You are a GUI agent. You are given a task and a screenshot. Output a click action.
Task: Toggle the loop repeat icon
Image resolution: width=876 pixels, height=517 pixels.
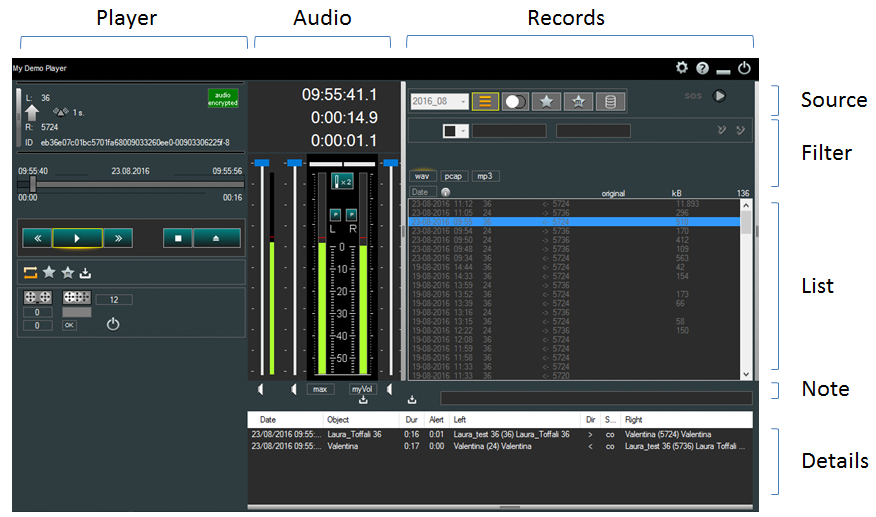(x=29, y=272)
